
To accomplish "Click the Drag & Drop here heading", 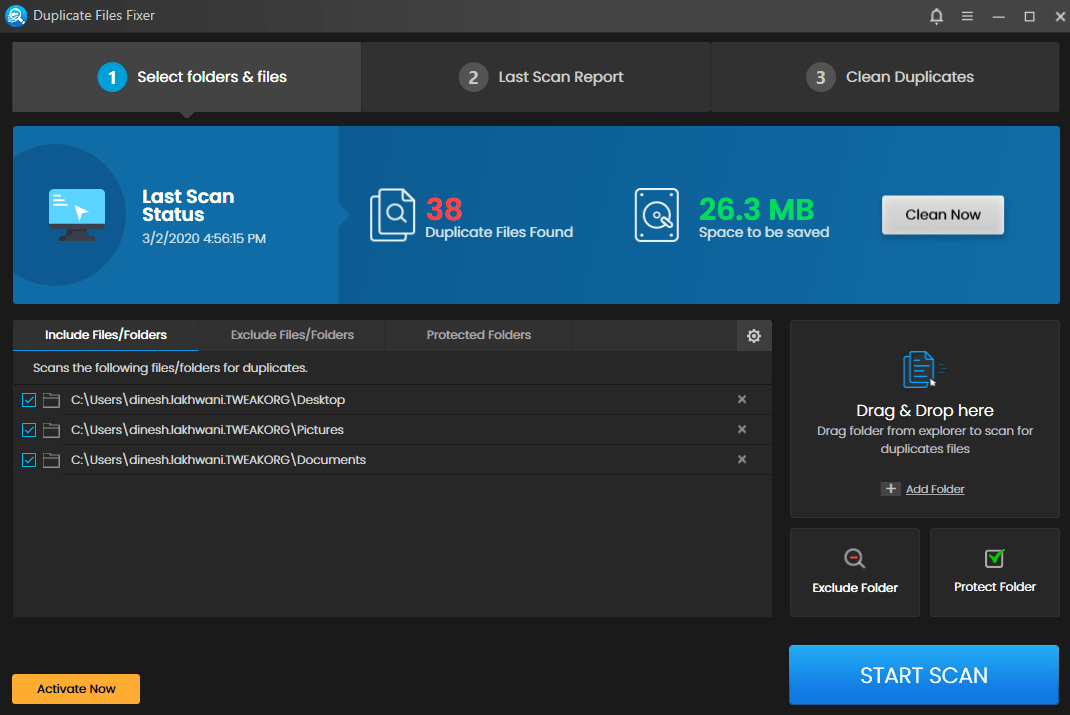I will coord(925,411).
